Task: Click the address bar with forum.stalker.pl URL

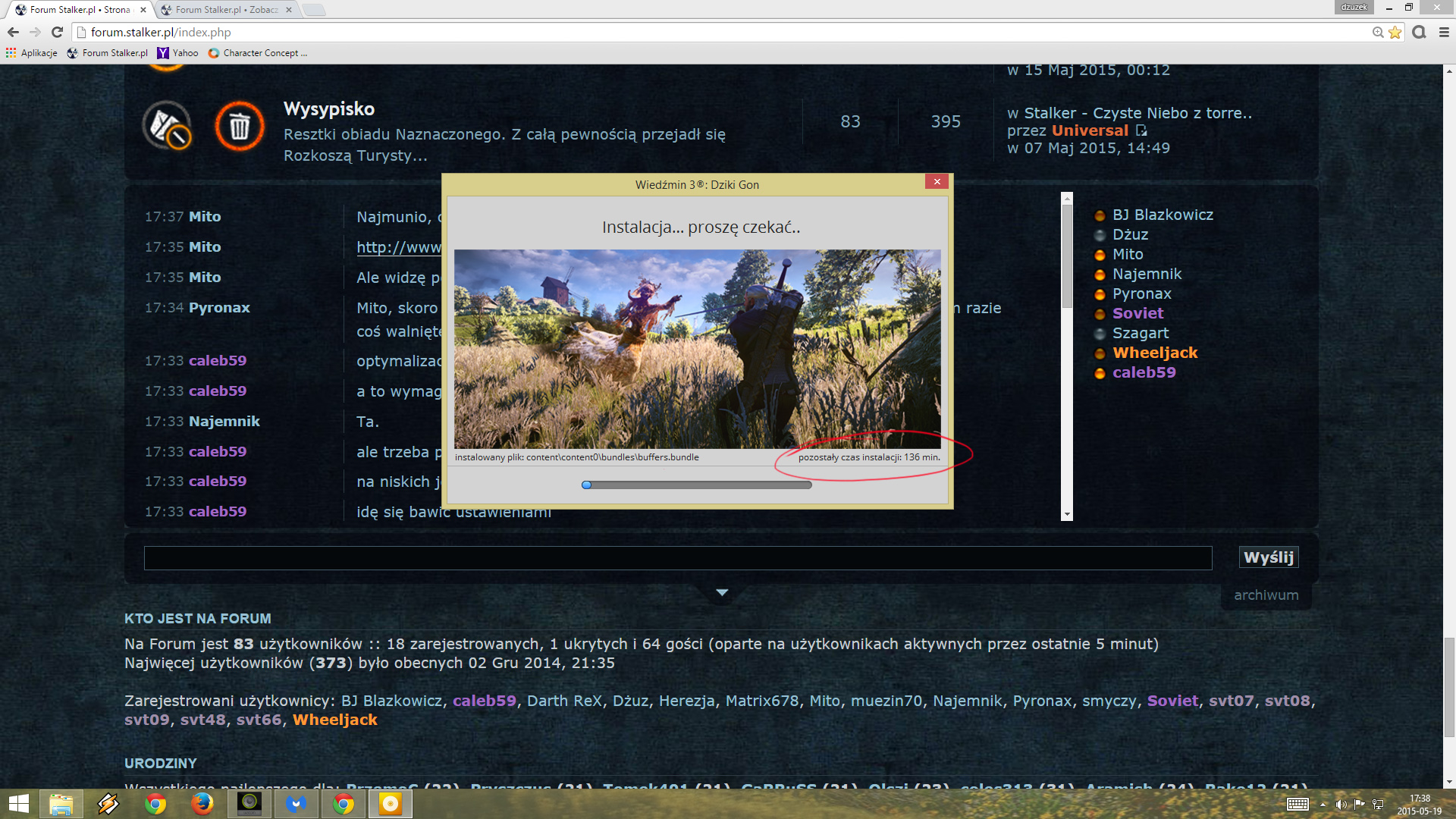Action: [x=720, y=32]
